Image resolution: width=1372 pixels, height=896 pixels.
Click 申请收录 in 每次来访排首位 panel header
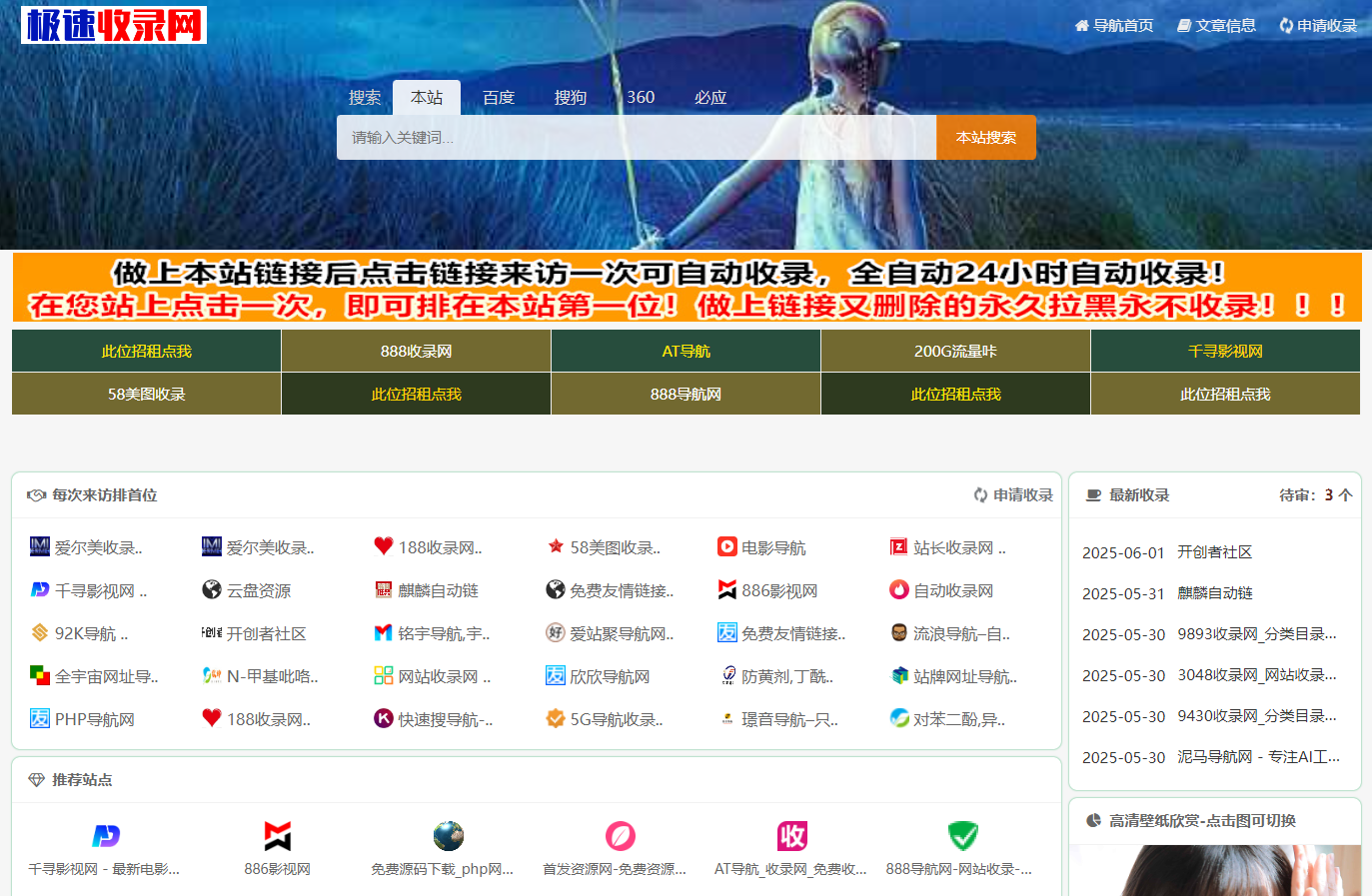1013,495
